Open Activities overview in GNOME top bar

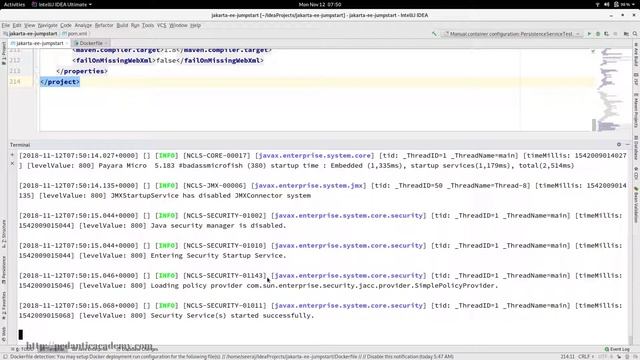(14, 4)
